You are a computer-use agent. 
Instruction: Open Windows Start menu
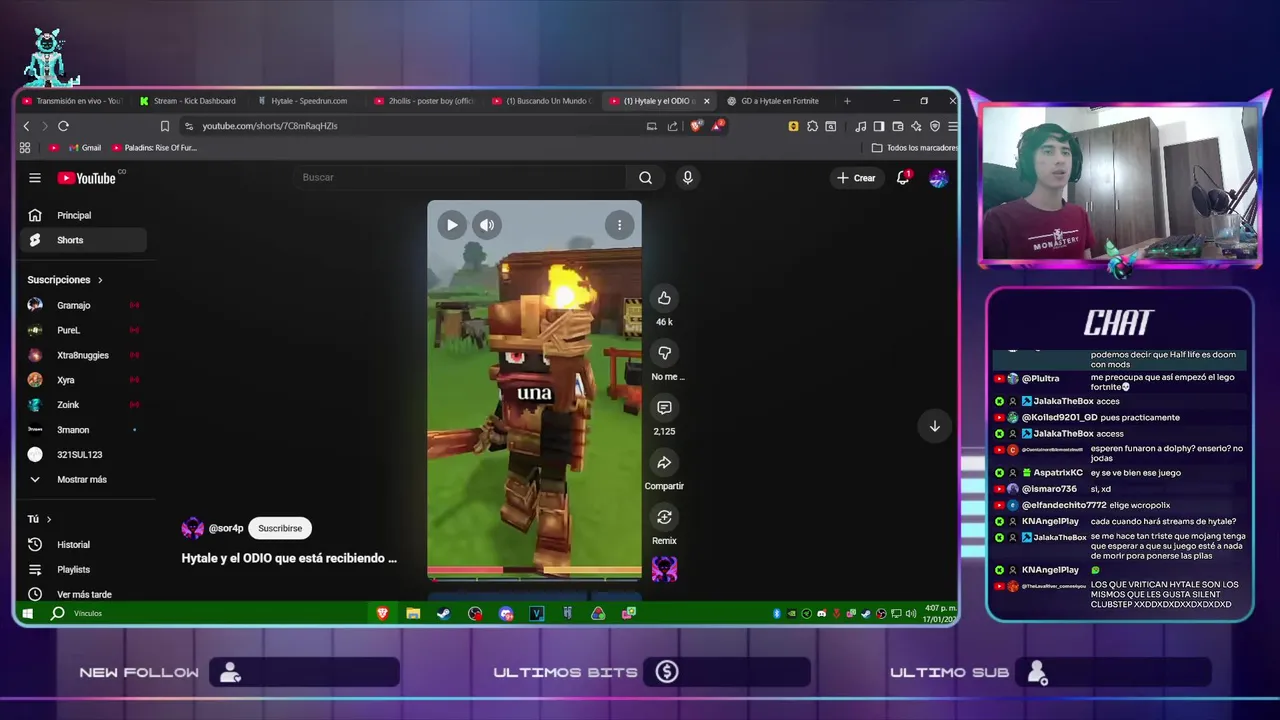pos(28,613)
